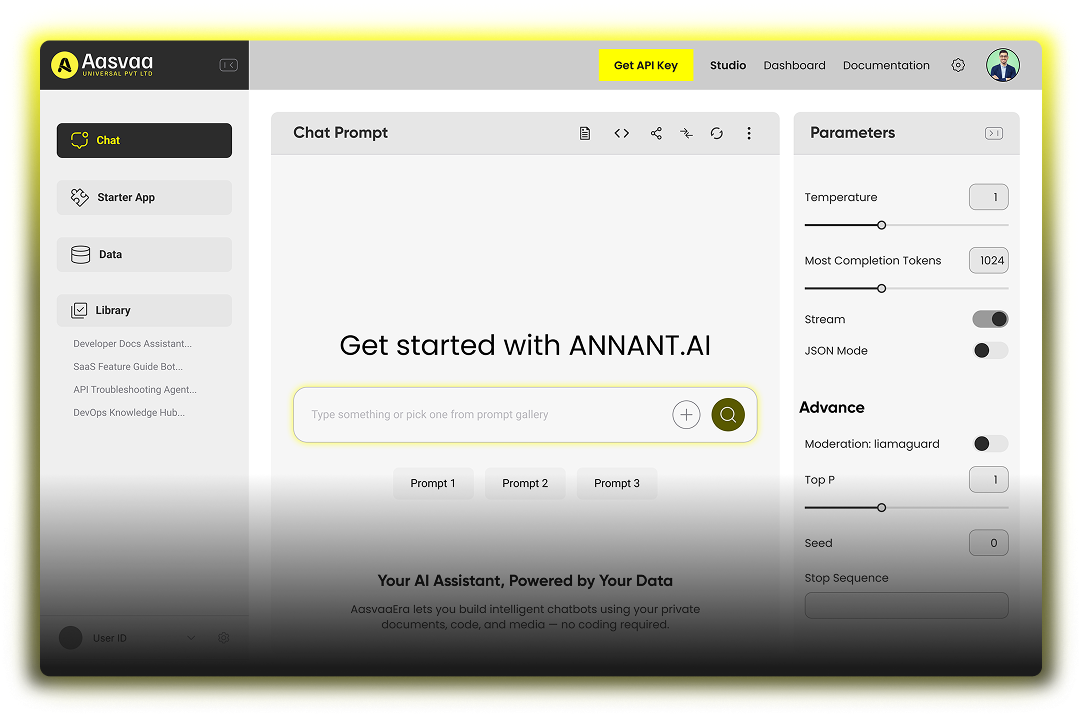Viewport: 1083px width, 717px height.
Task: Turn on Moderation liamaguard toggle
Action: click(990, 443)
